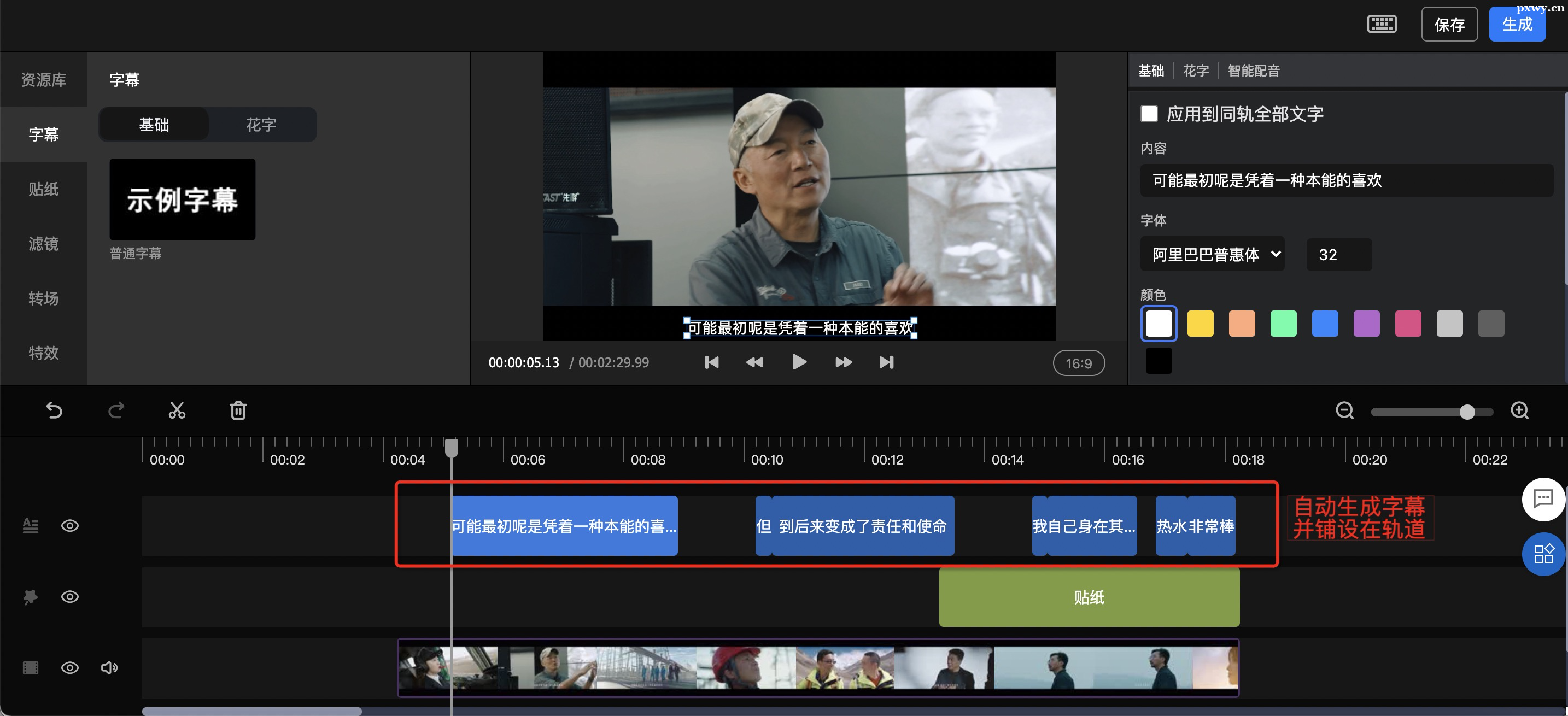
Task: Click the 16:9 aspect ratio selector
Action: pyautogui.click(x=1079, y=363)
